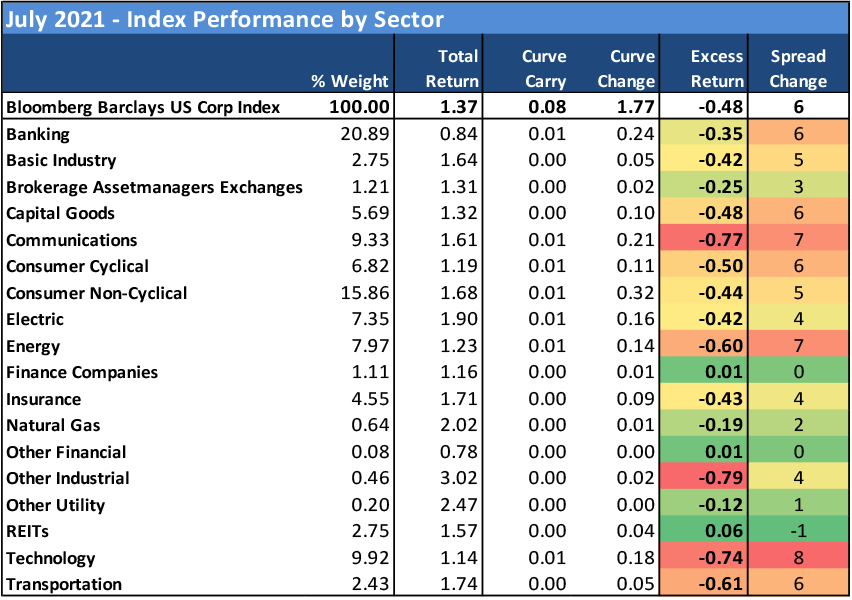Click Technology's red spread change cell showing 8
852x600 pixels.
(x=798, y=558)
